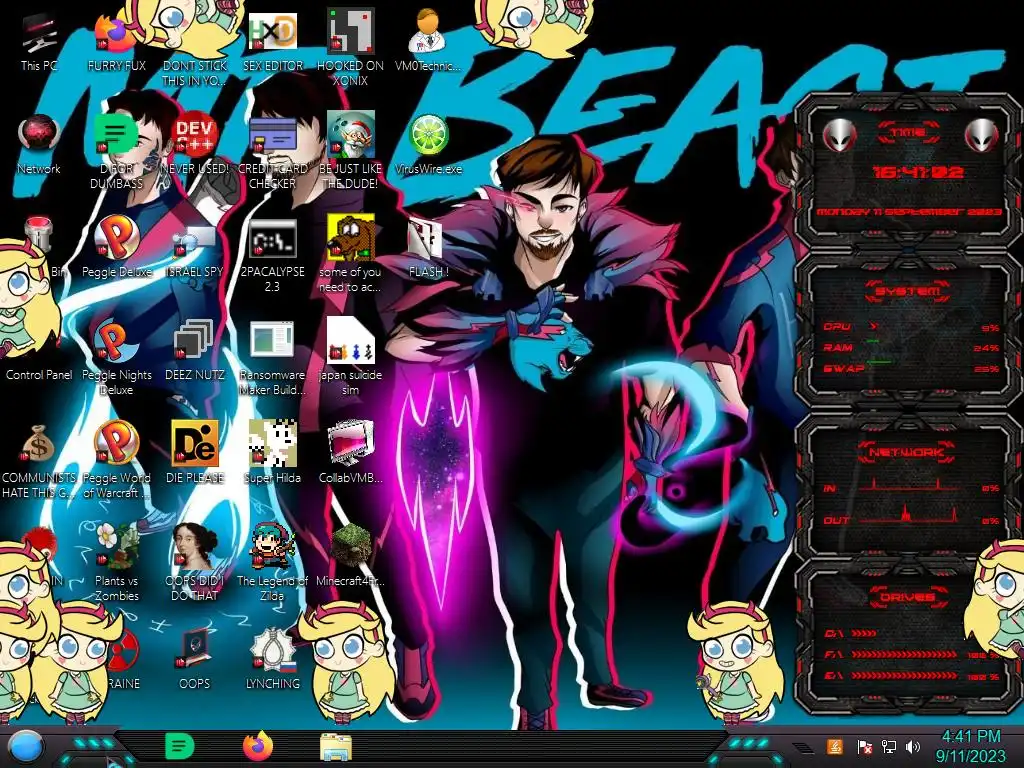Launch Firefox from the taskbar

pos(258,746)
